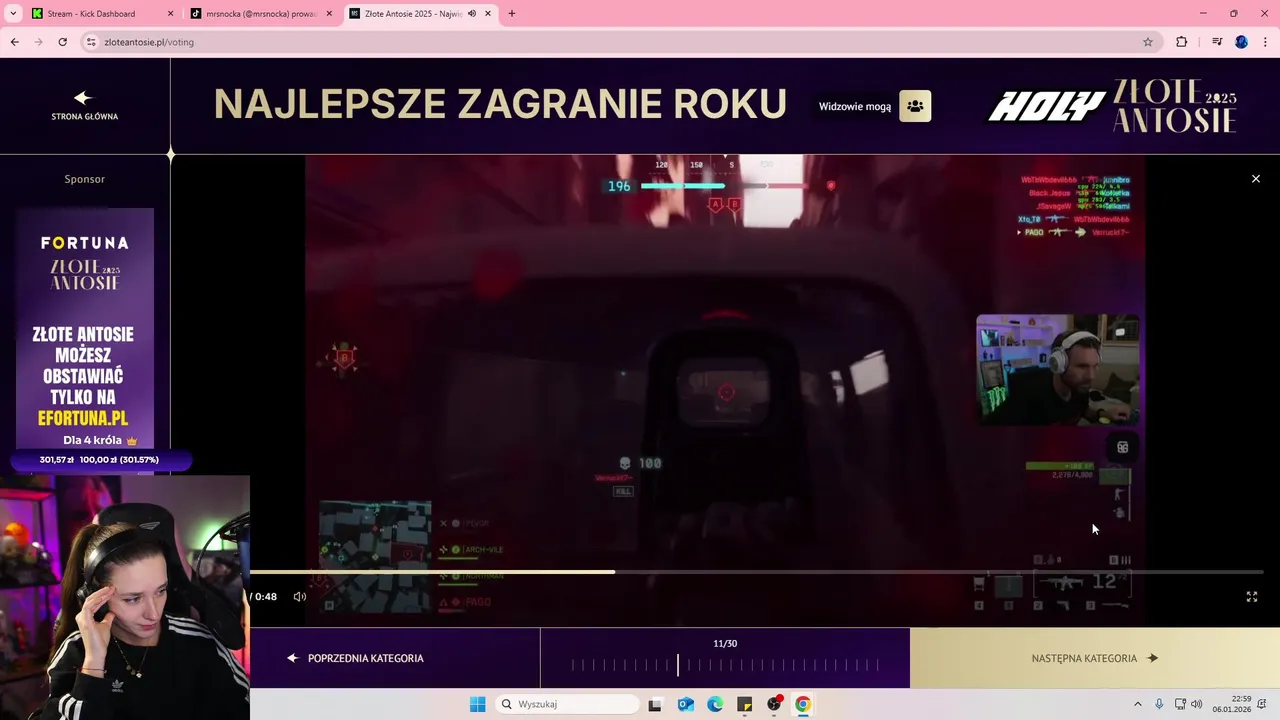Open Sticky Notes taskbar app

(744, 704)
